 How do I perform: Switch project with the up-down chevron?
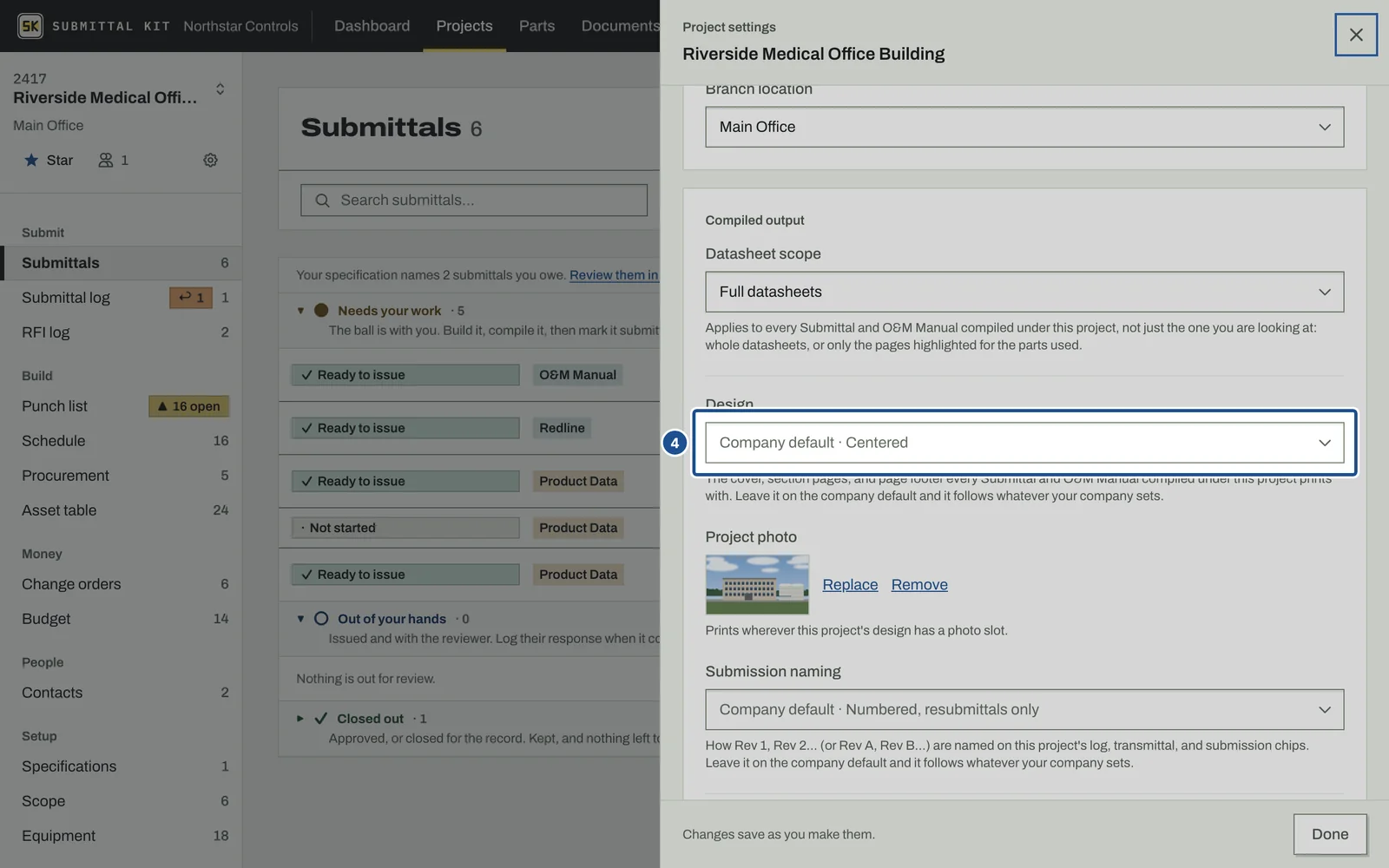coord(221,89)
